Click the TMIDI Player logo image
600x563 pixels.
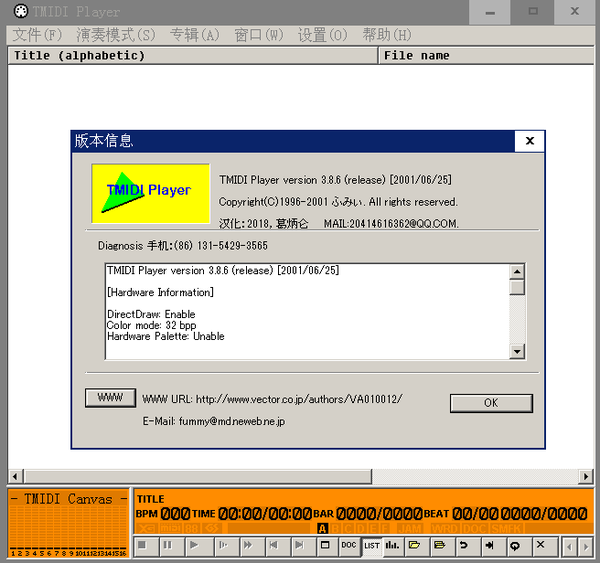click(x=150, y=193)
